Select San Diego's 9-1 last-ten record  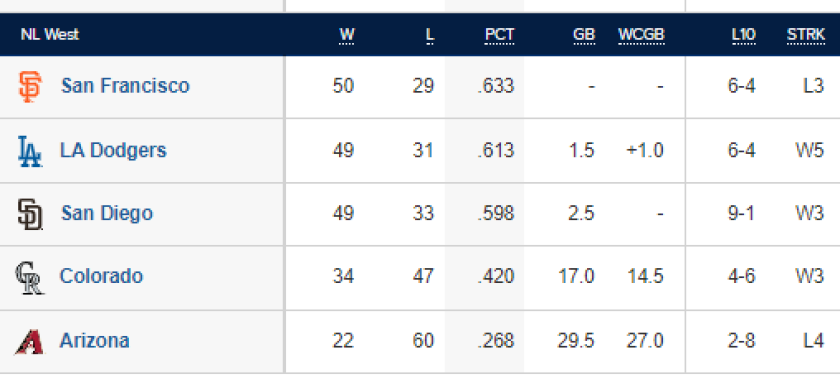pyautogui.click(x=741, y=213)
